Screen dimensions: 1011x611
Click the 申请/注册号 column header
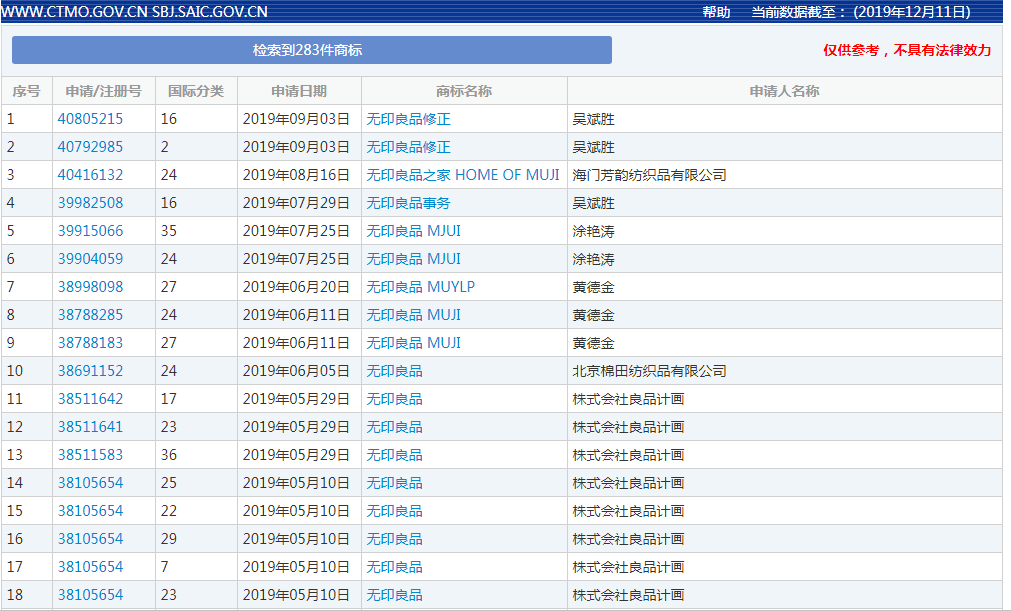point(104,91)
